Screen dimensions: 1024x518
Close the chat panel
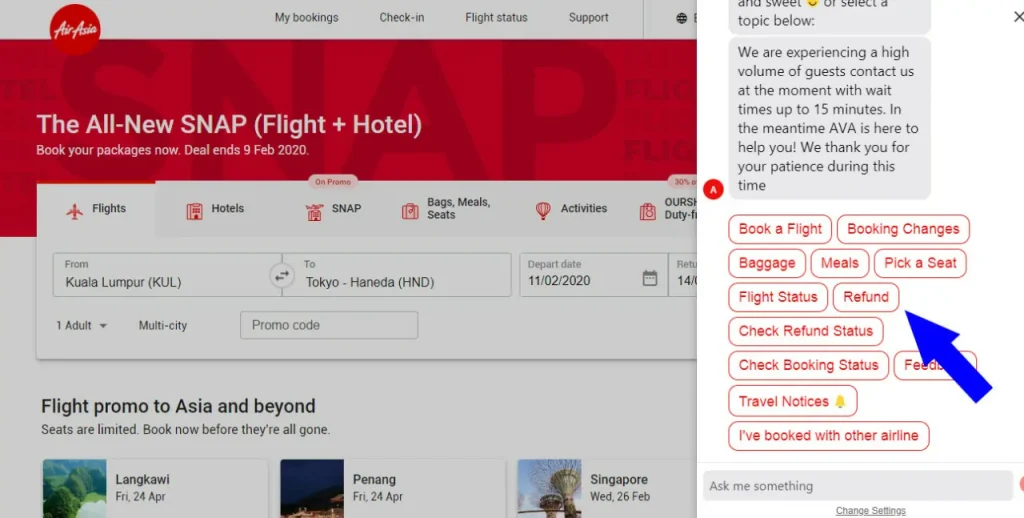tap(1018, 16)
